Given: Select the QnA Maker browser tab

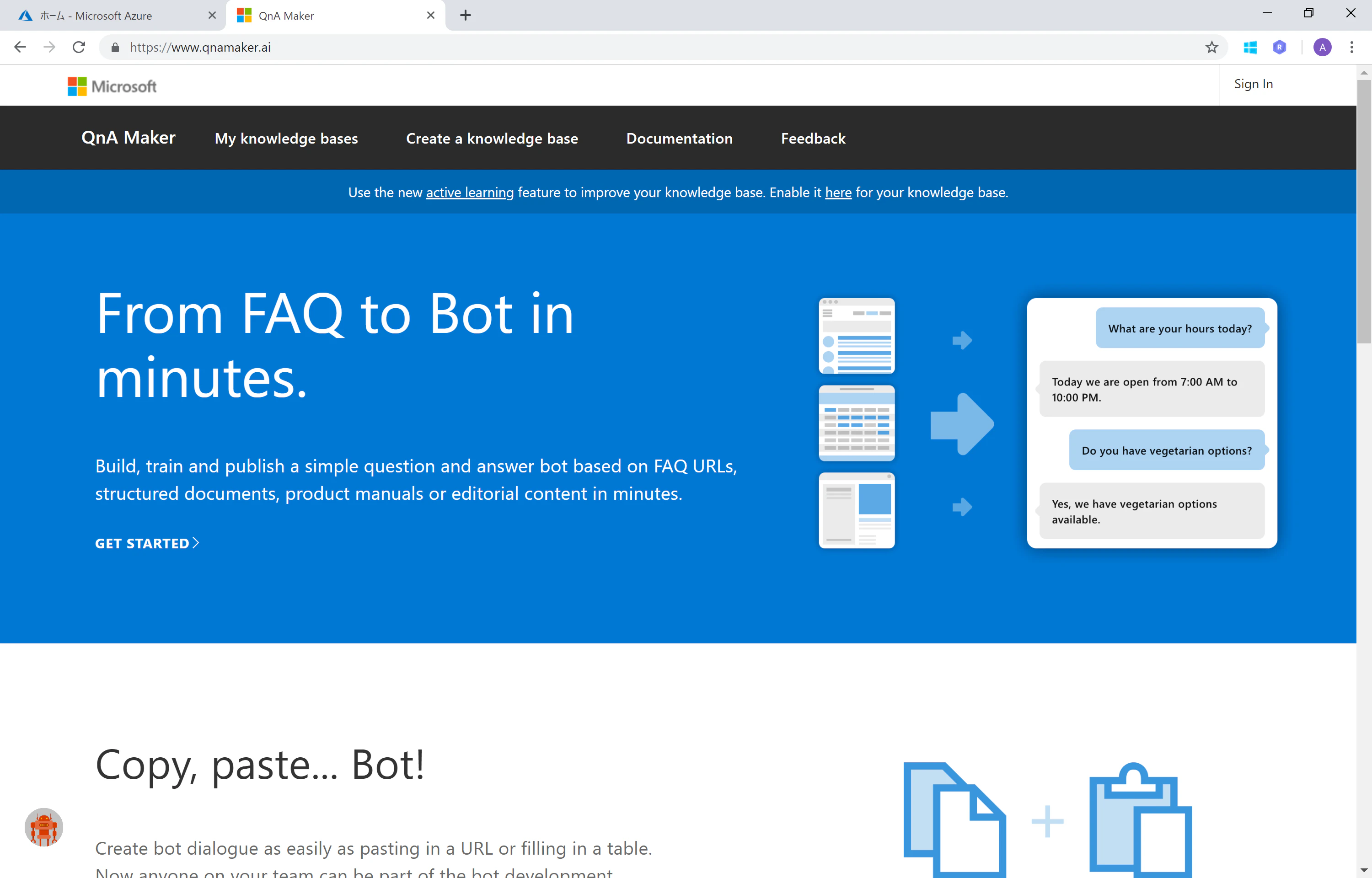Looking at the screenshot, I should coord(335,16).
